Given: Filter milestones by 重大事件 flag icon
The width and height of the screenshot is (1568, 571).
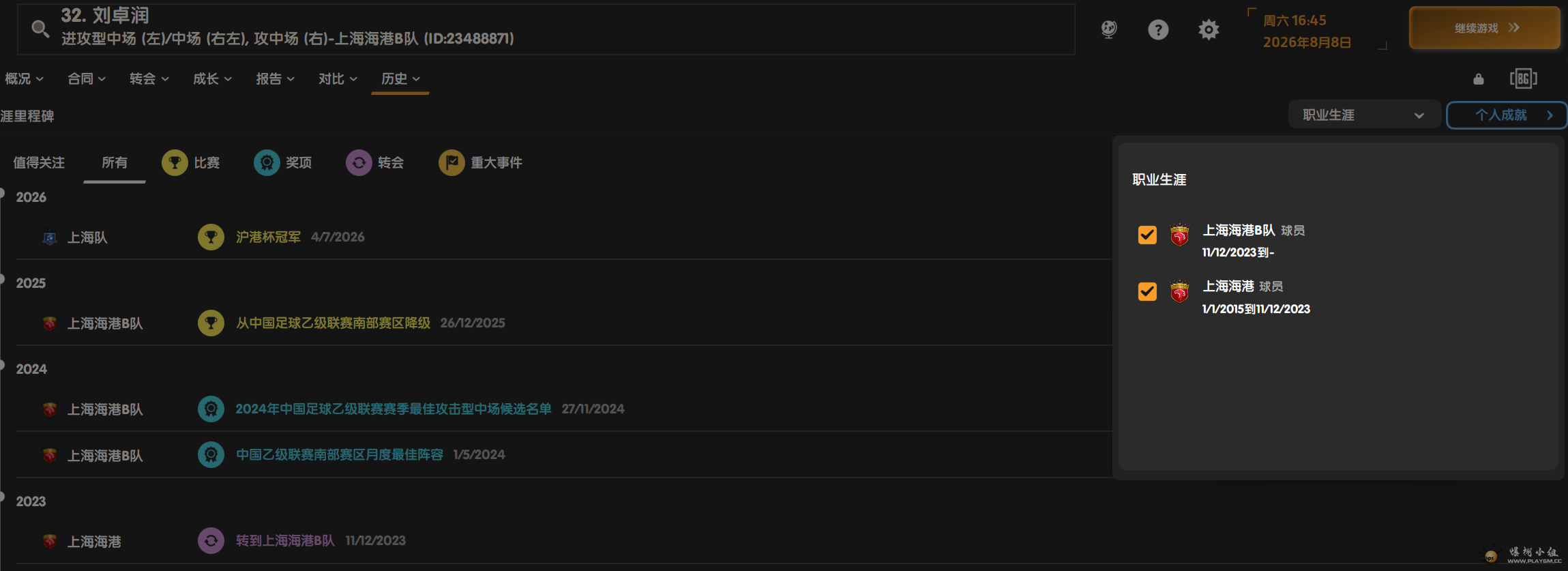Looking at the screenshot, I should 452,163.
